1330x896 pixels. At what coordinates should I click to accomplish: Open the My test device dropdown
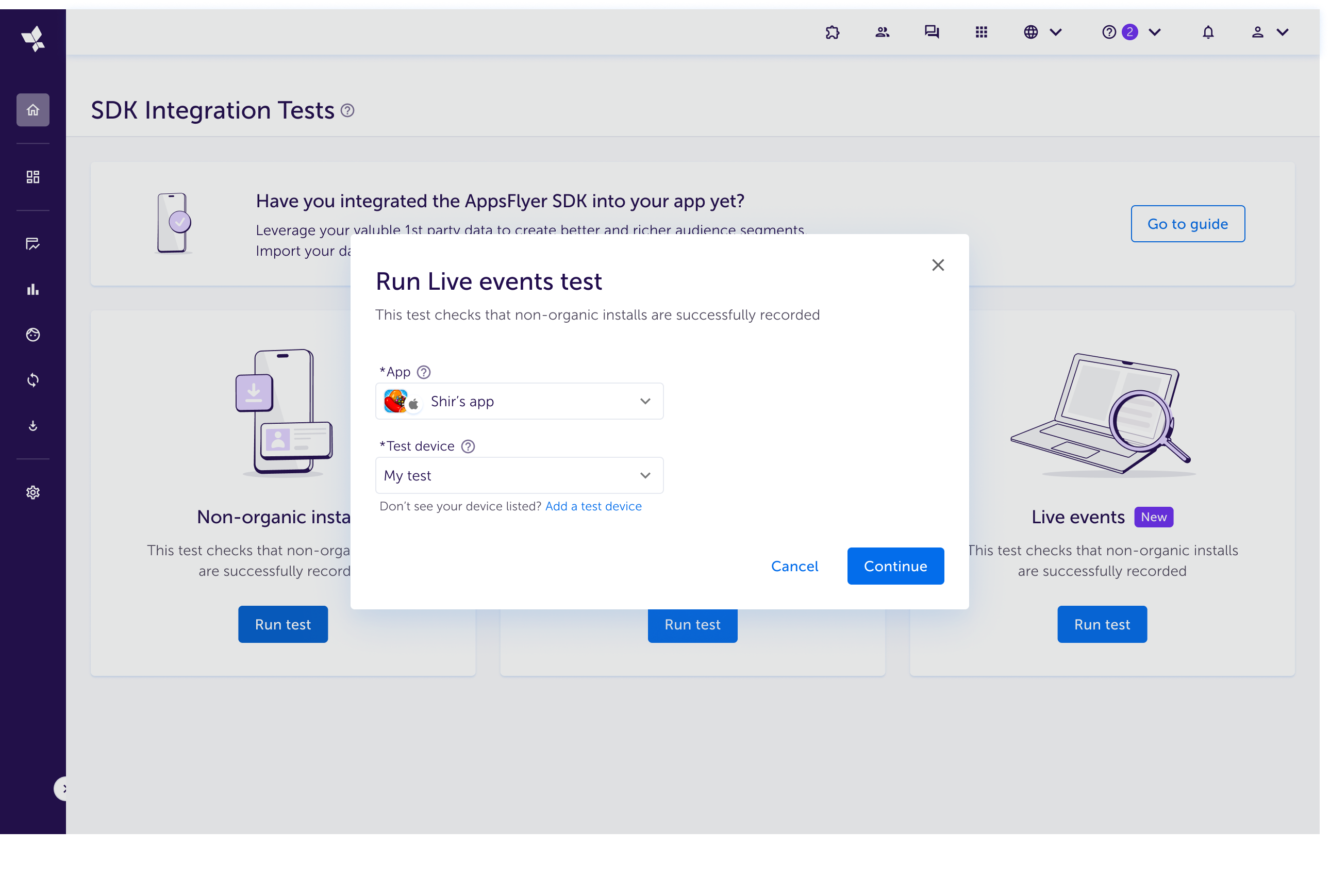tap(519, 475)
